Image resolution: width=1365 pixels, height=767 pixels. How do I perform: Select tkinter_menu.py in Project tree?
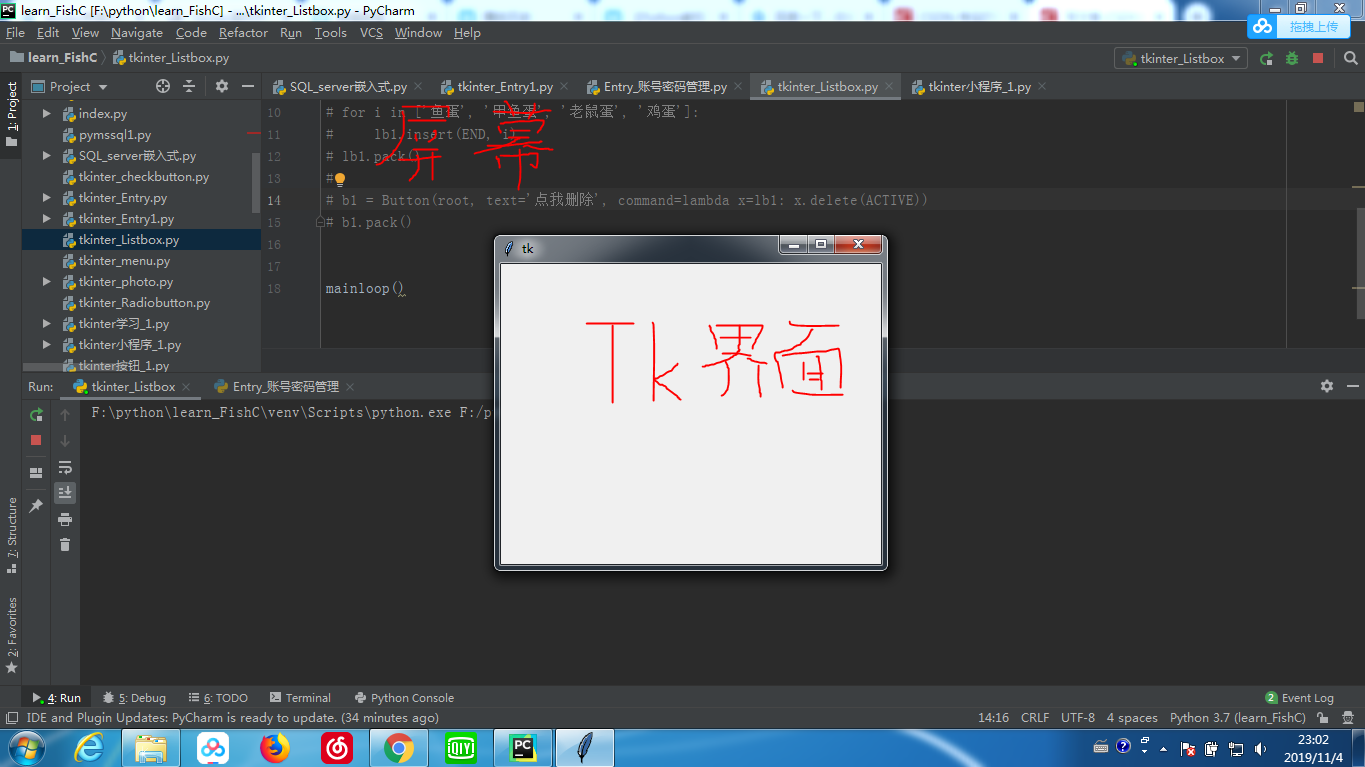pos(124,261)
